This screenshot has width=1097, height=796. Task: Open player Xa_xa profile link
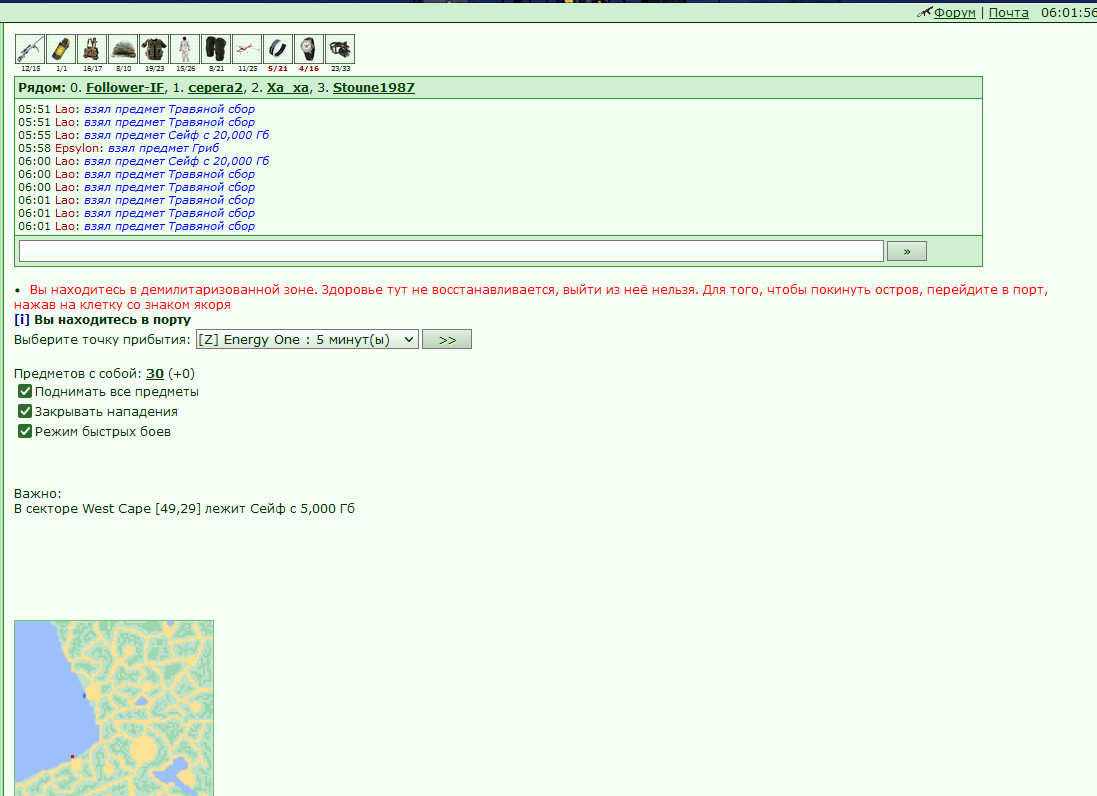tap(288, 87)
